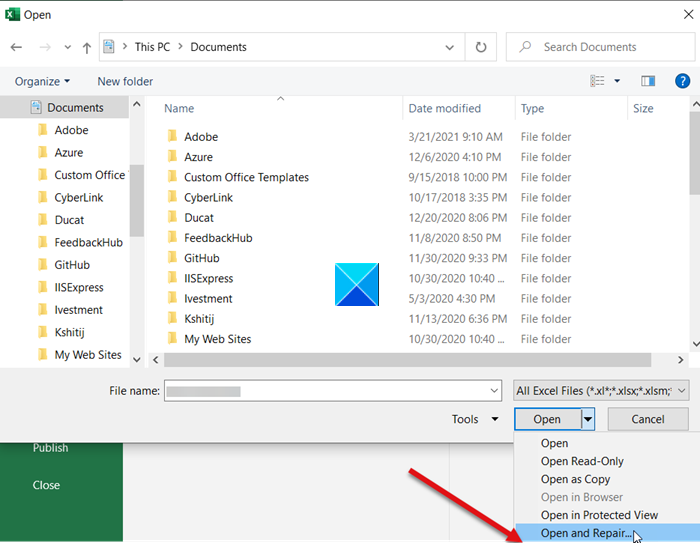Open the Help question mark icon
This screenshot has height=543, width=700.
click(x=682, y=81)
